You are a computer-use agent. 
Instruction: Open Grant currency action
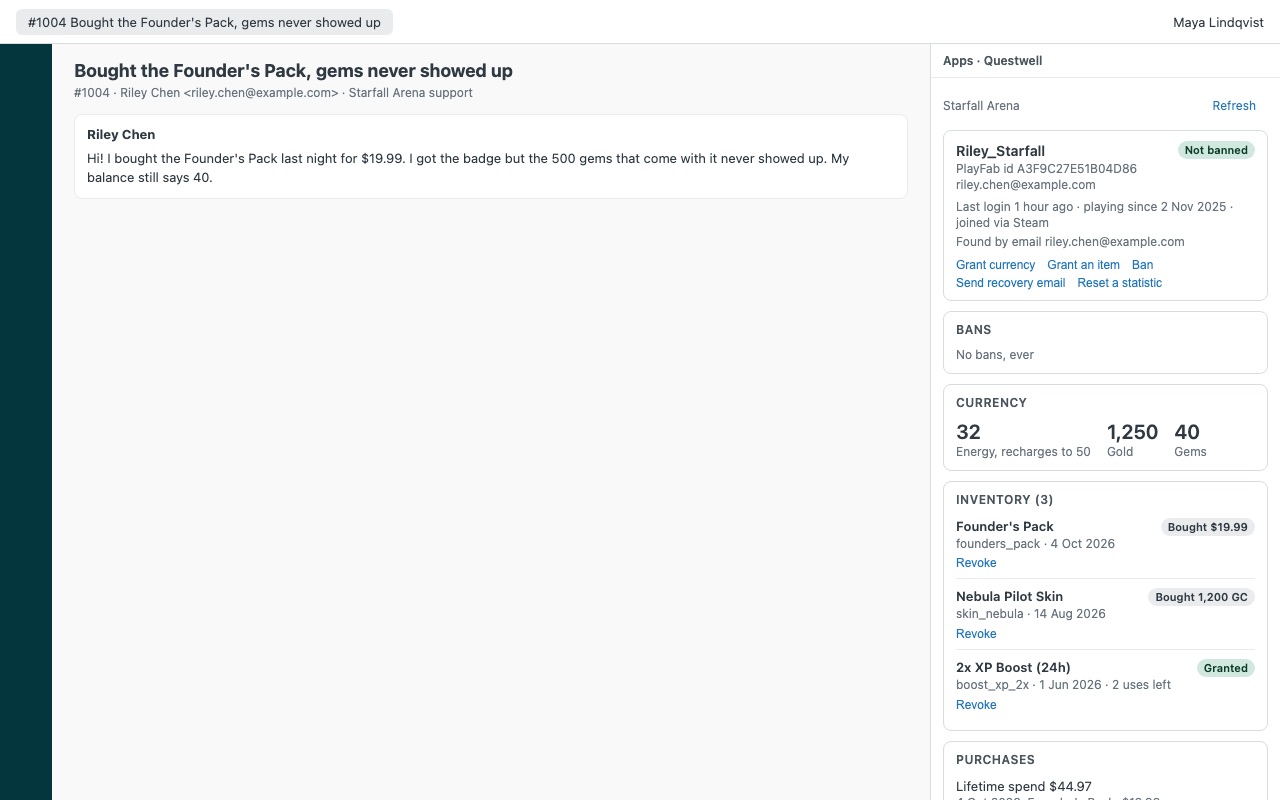click(x=995, y=265)
